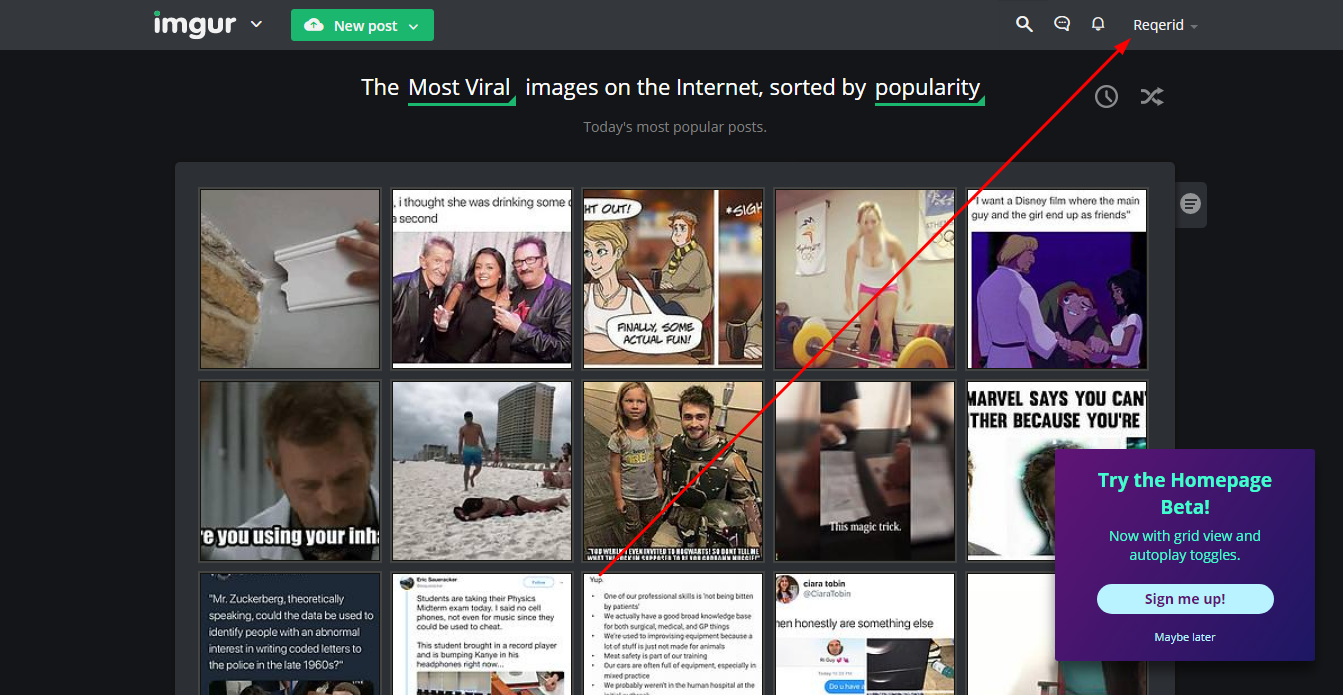Viewport: 1343px width, 695px height.
Task: Open the Reqerid account dropdown
Action: pos(1164,24)
